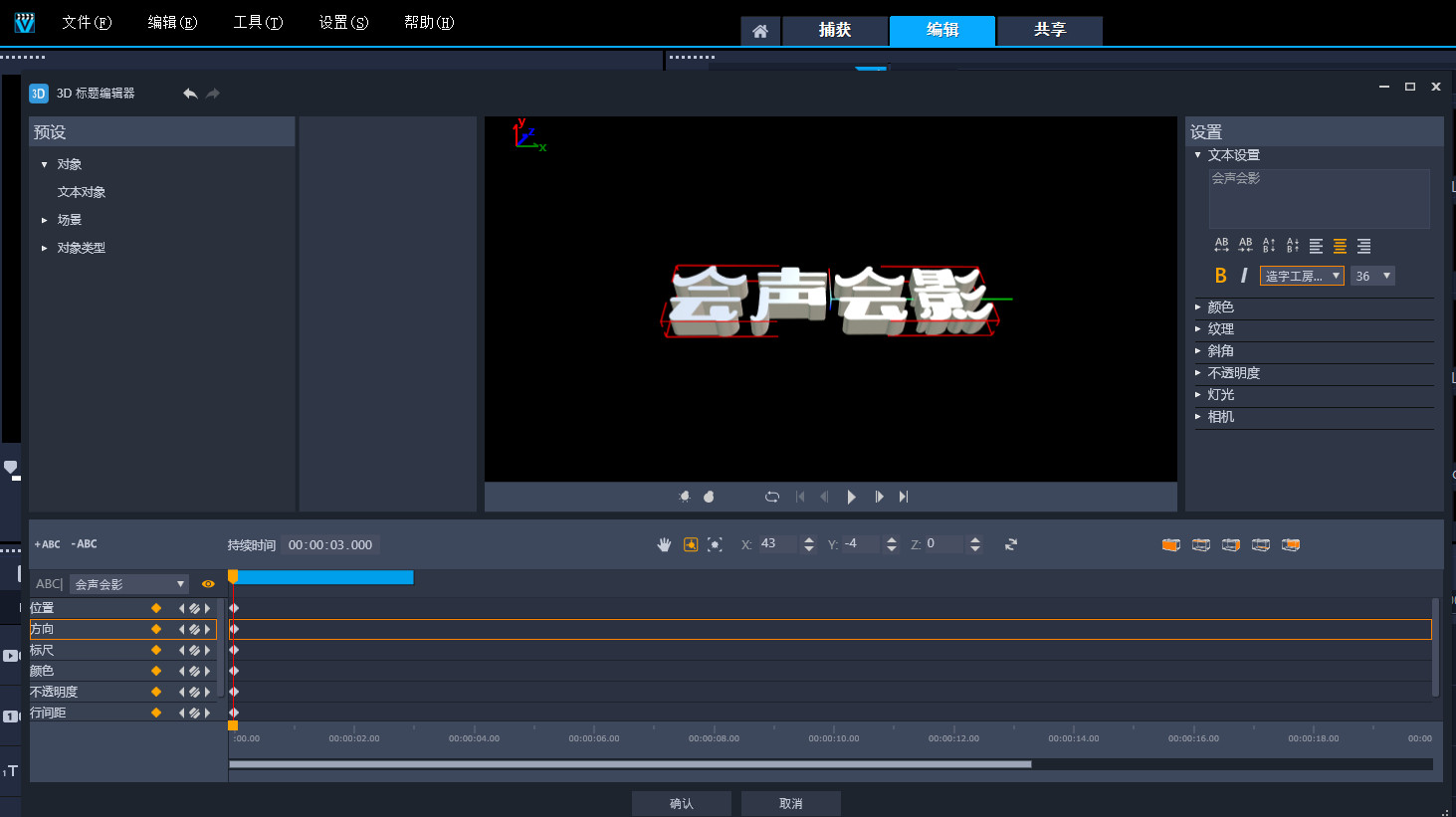Click the redo arrow in 3D title editor
The height and width of the screenshot is (817, 1456).
[x=213, y=94]
